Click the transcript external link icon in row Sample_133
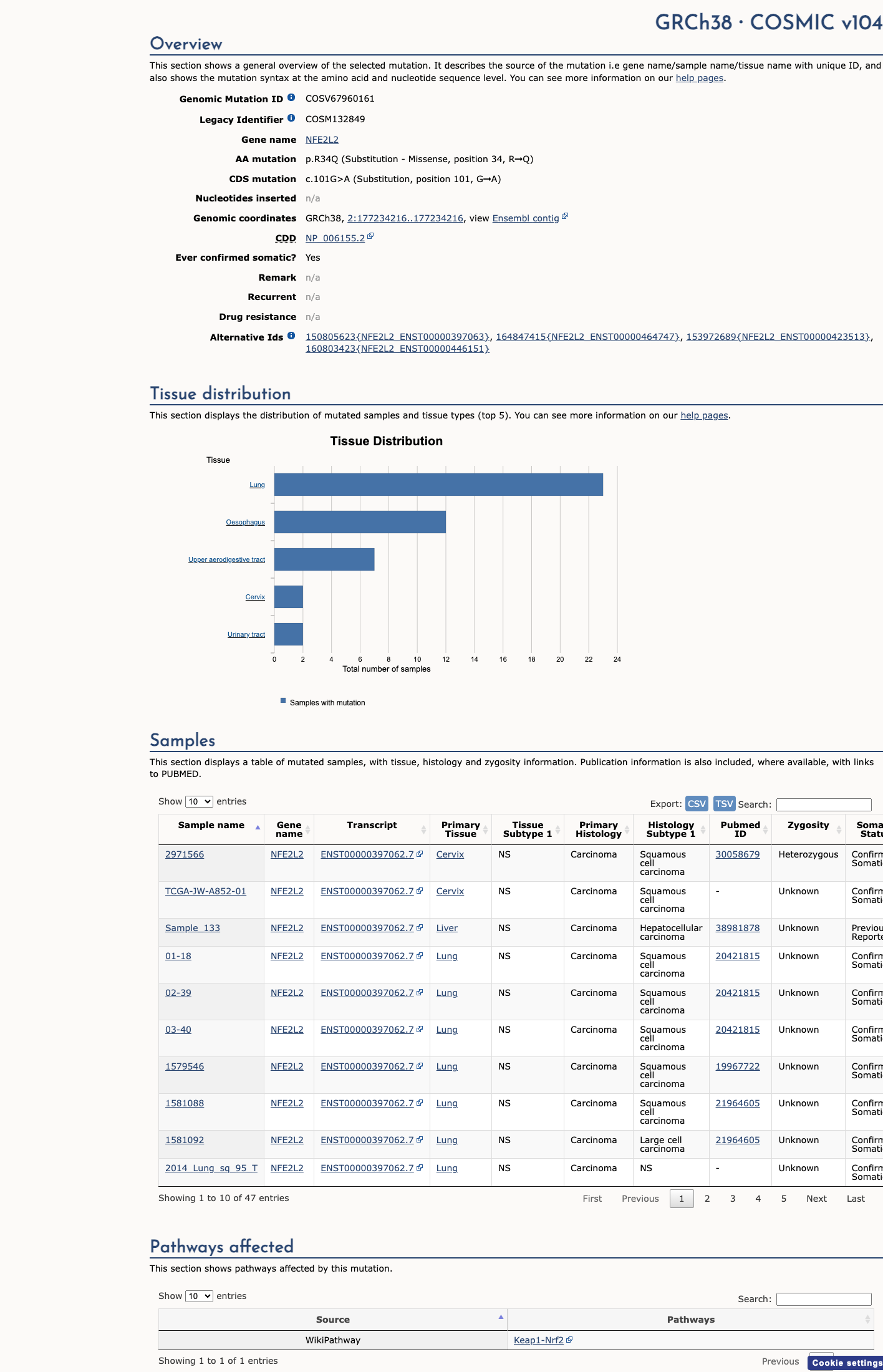This screenshot has height=1372, width=883. point(420,927)
